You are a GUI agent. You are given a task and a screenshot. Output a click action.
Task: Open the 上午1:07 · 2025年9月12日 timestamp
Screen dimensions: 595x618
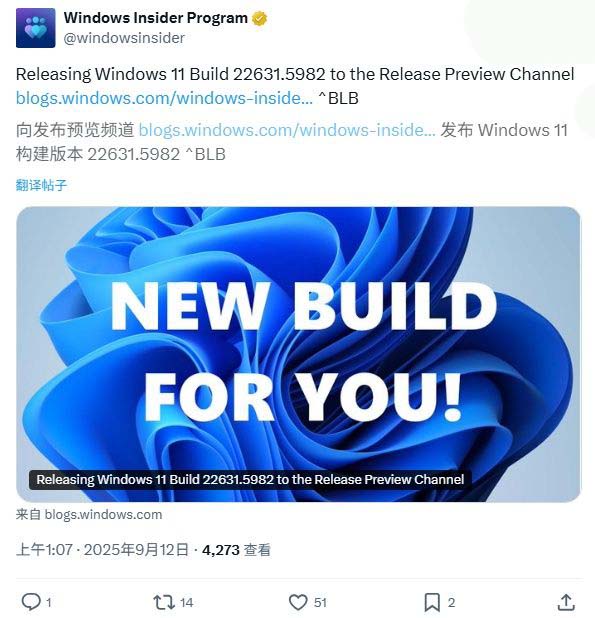click(x=102, y=549)
